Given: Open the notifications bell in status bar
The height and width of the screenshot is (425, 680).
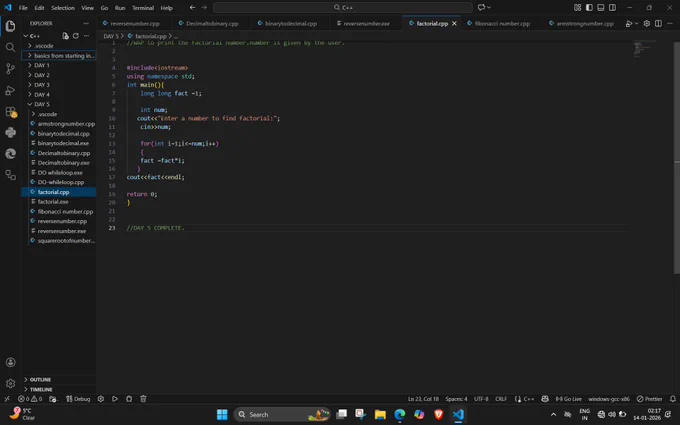Looking at the screenshot, I should pos(673,399).
